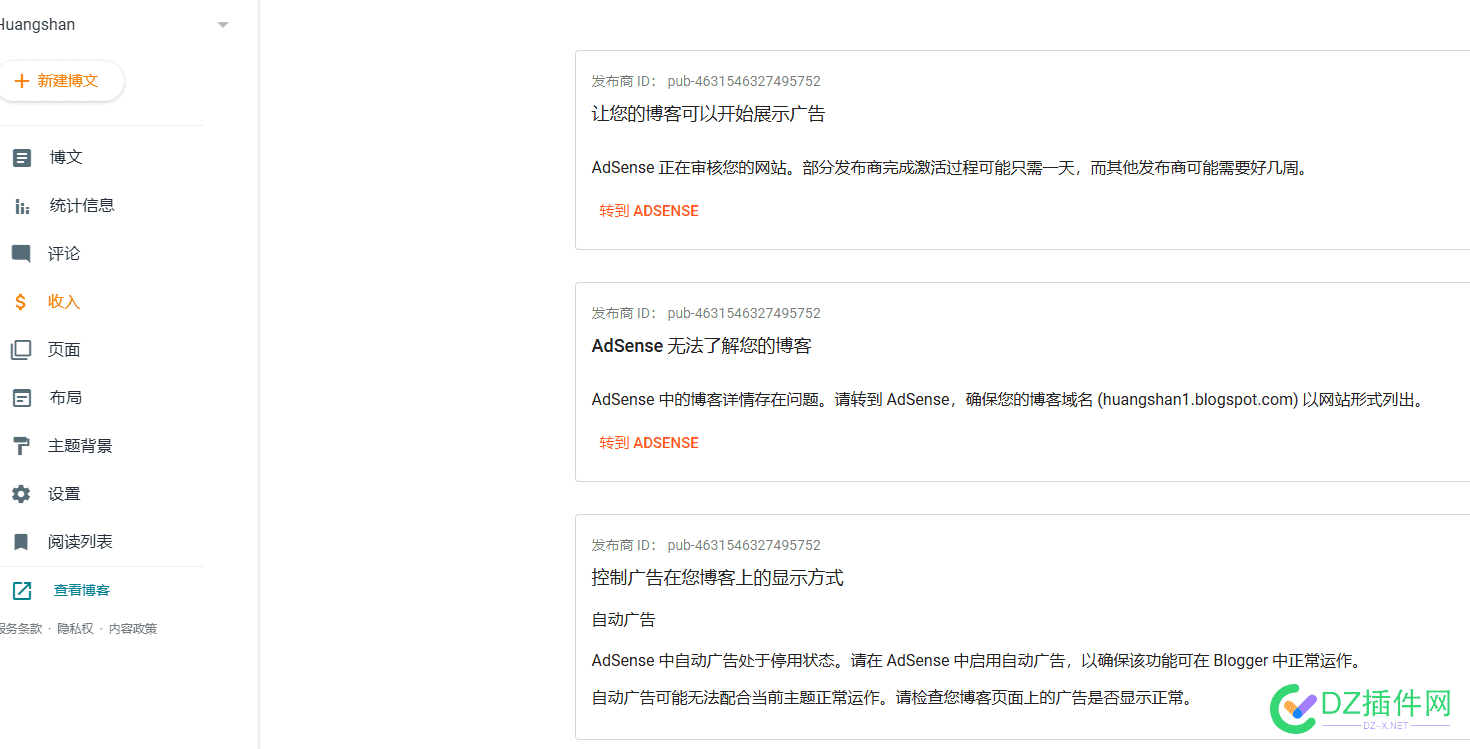Open 页面 pages section
The width and height of the screenshot is (1470, 749).
click(64, 350)
